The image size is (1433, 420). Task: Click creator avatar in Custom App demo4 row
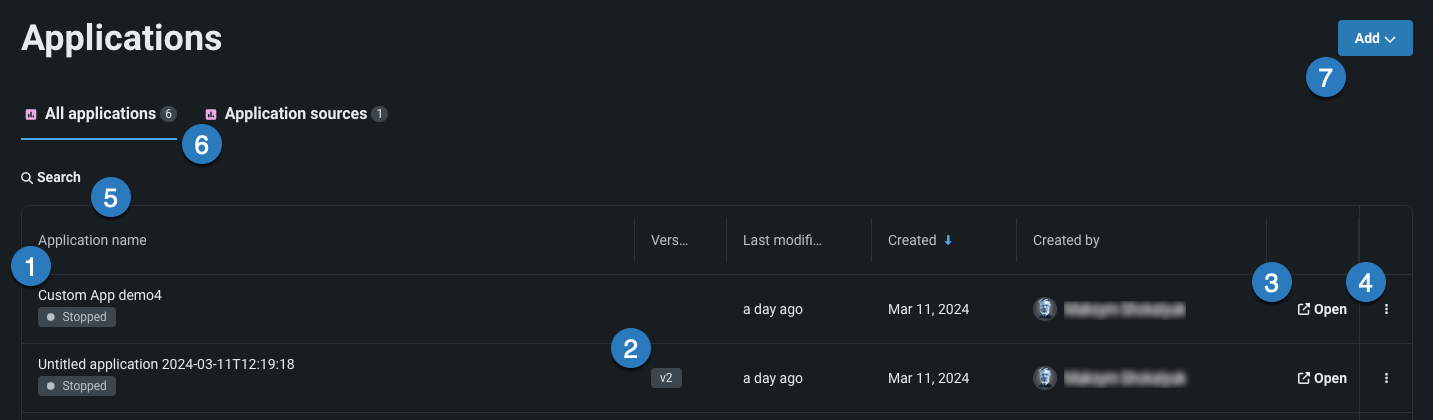point(1044,309)
